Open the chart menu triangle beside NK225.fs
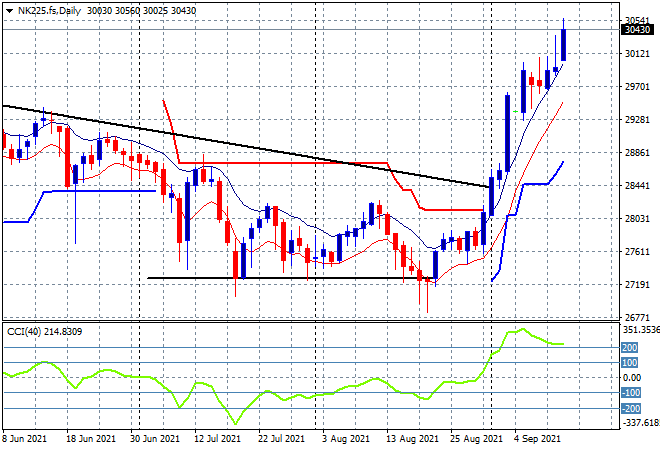 point(9,11)
